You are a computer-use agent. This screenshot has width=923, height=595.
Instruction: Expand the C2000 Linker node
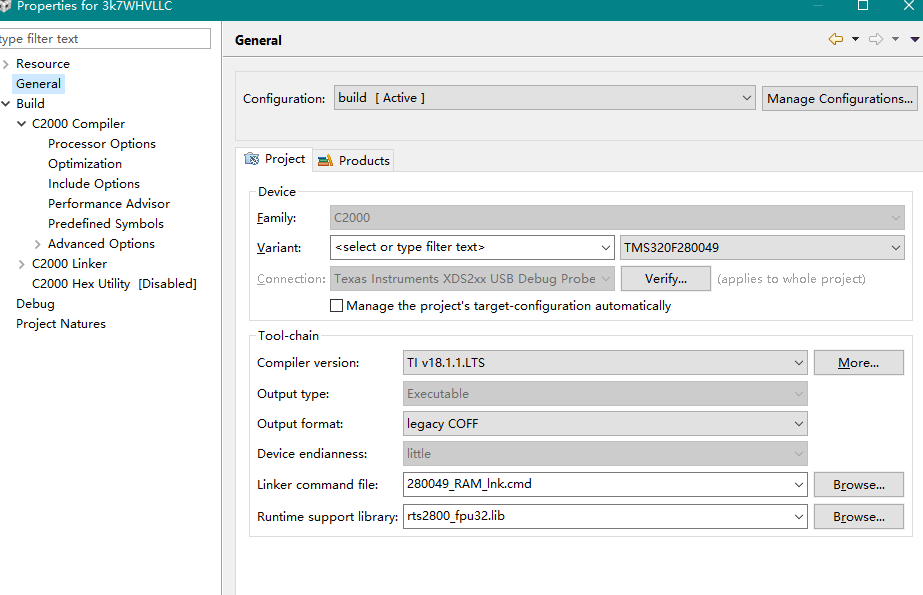point(22,264)
